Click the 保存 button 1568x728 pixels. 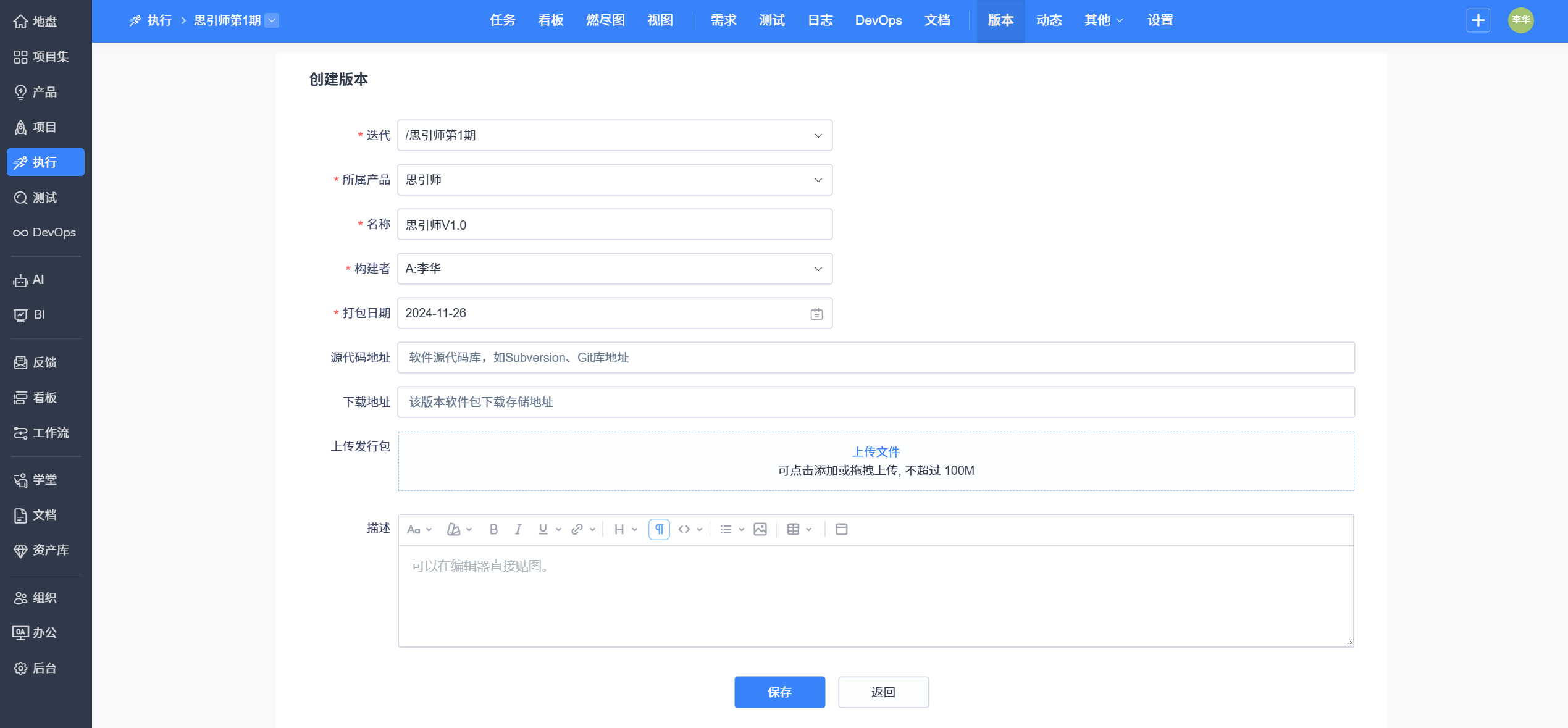(779, 692)
